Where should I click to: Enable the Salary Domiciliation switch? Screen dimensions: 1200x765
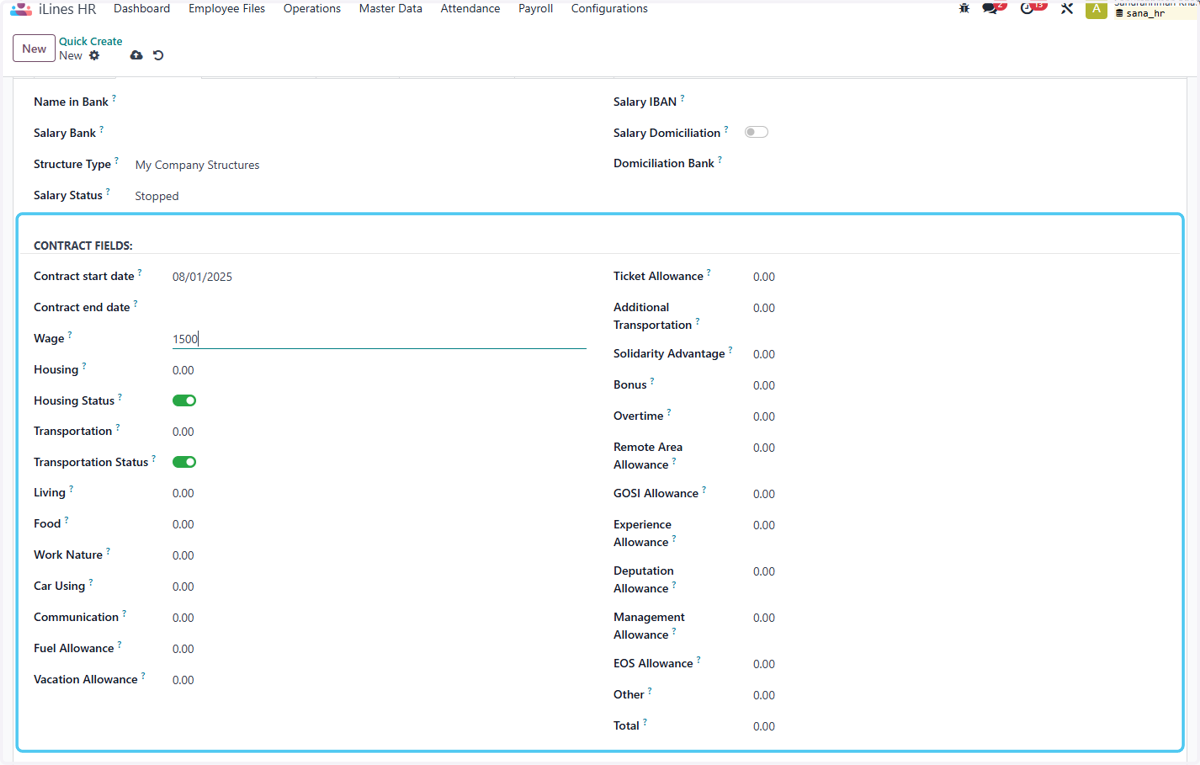(x=756, y=132)
